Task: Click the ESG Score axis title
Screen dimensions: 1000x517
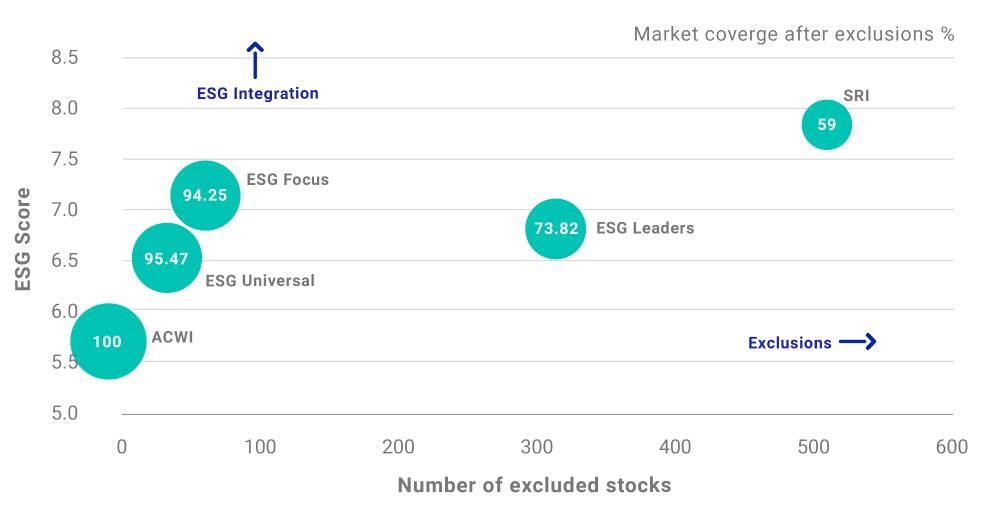Action: click(x=24, y=239)
